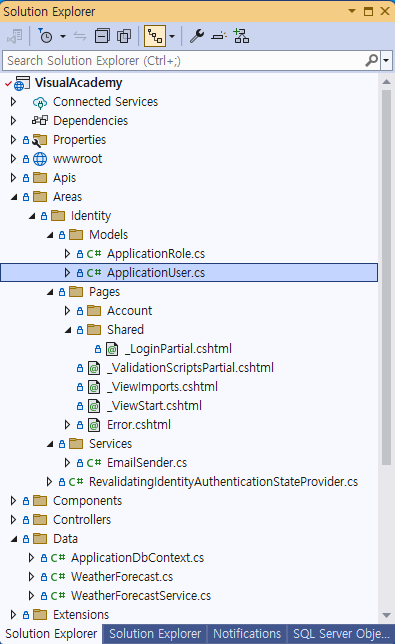This screenshot has height=644, width=395.
Task: Focus the Search Solution Explorer field
Action: [185, 61]
